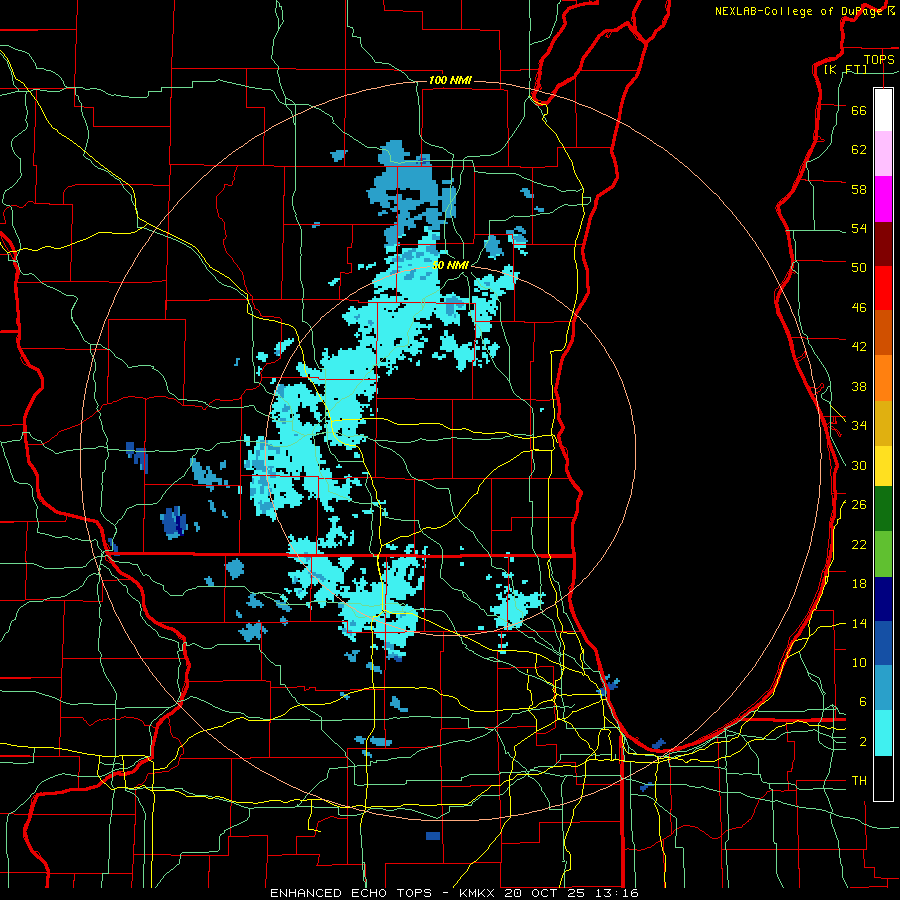Pick the magenta swatch in the tops legend

coord(883,199)
